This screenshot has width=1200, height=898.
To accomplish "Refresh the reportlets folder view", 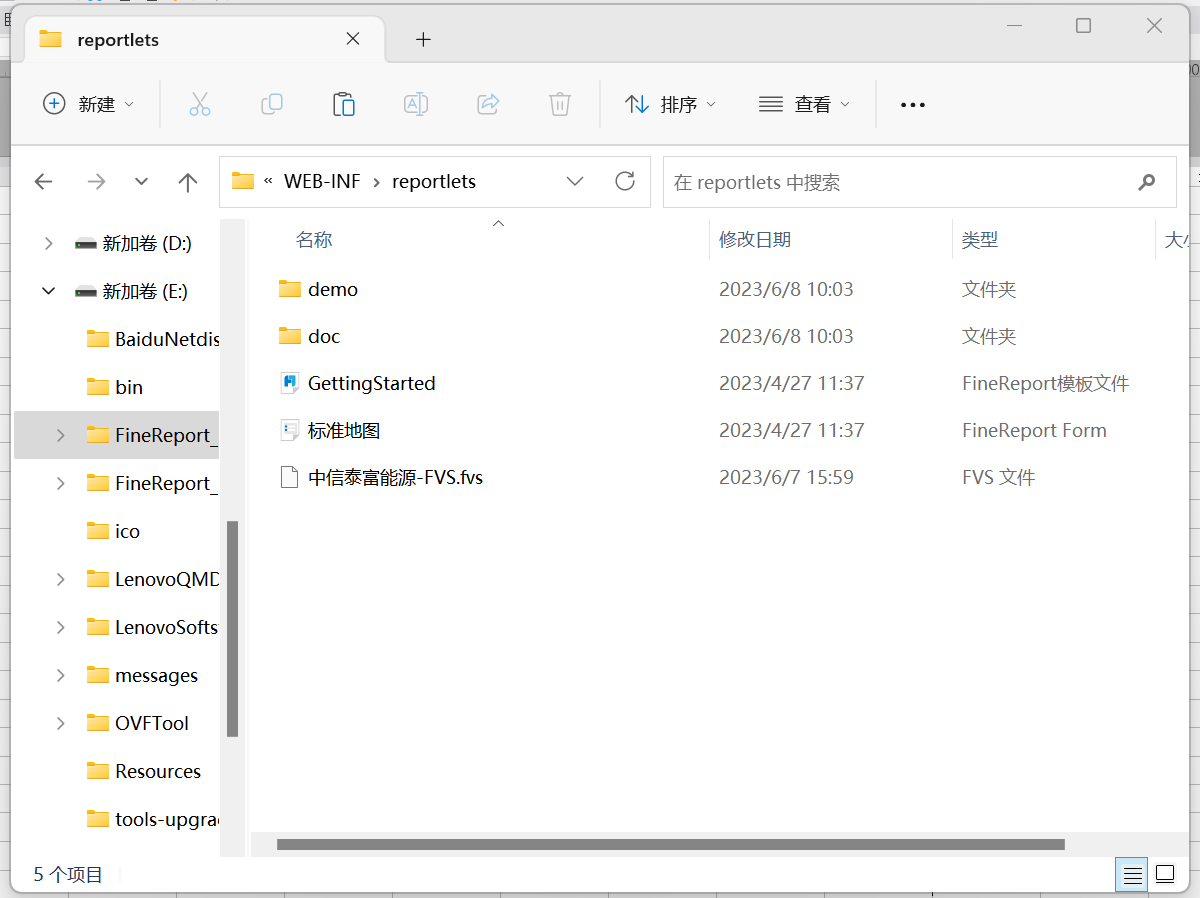I will 625,181.
